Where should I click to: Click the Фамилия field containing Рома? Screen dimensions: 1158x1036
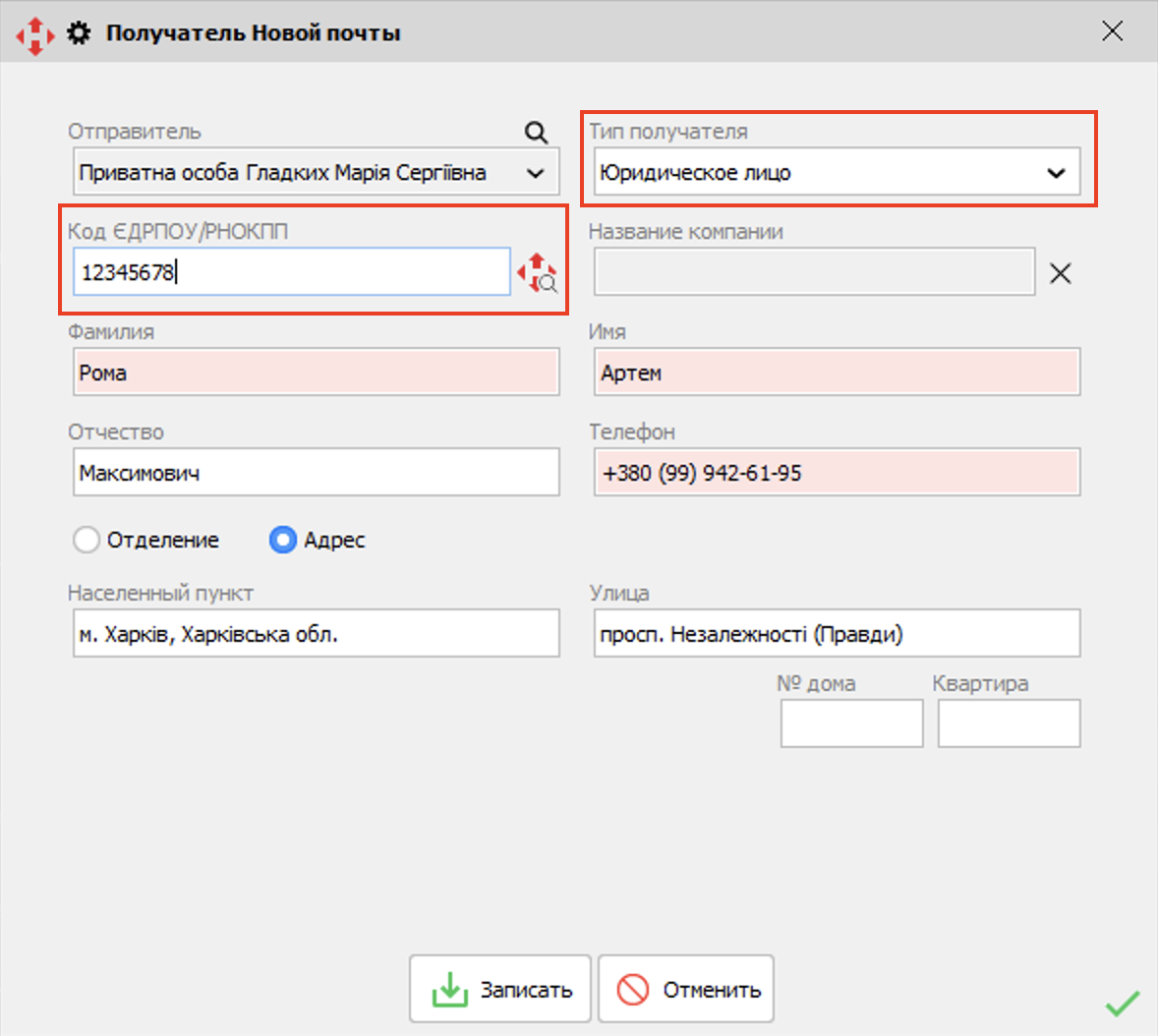[317, 373]
